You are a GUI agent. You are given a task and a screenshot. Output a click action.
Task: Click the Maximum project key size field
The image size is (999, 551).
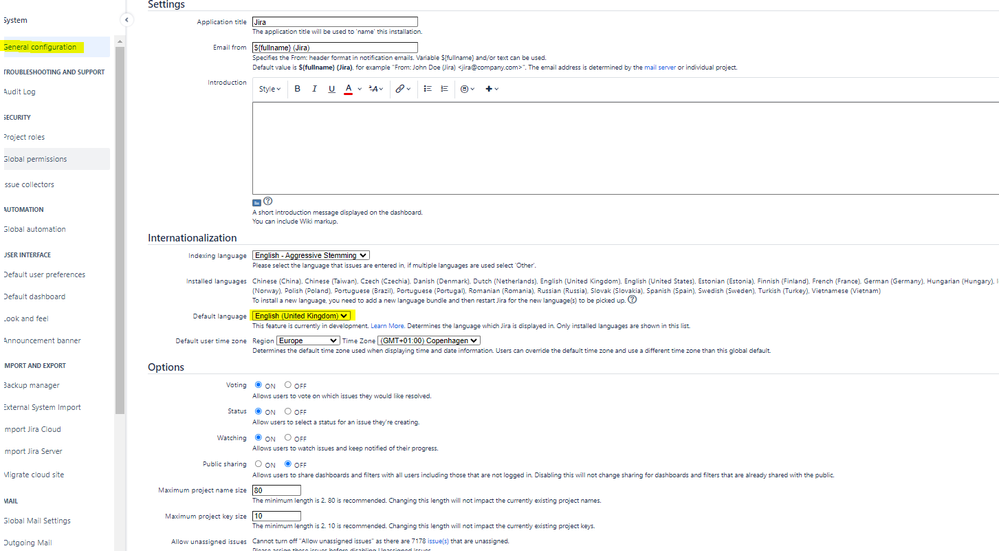277,516
